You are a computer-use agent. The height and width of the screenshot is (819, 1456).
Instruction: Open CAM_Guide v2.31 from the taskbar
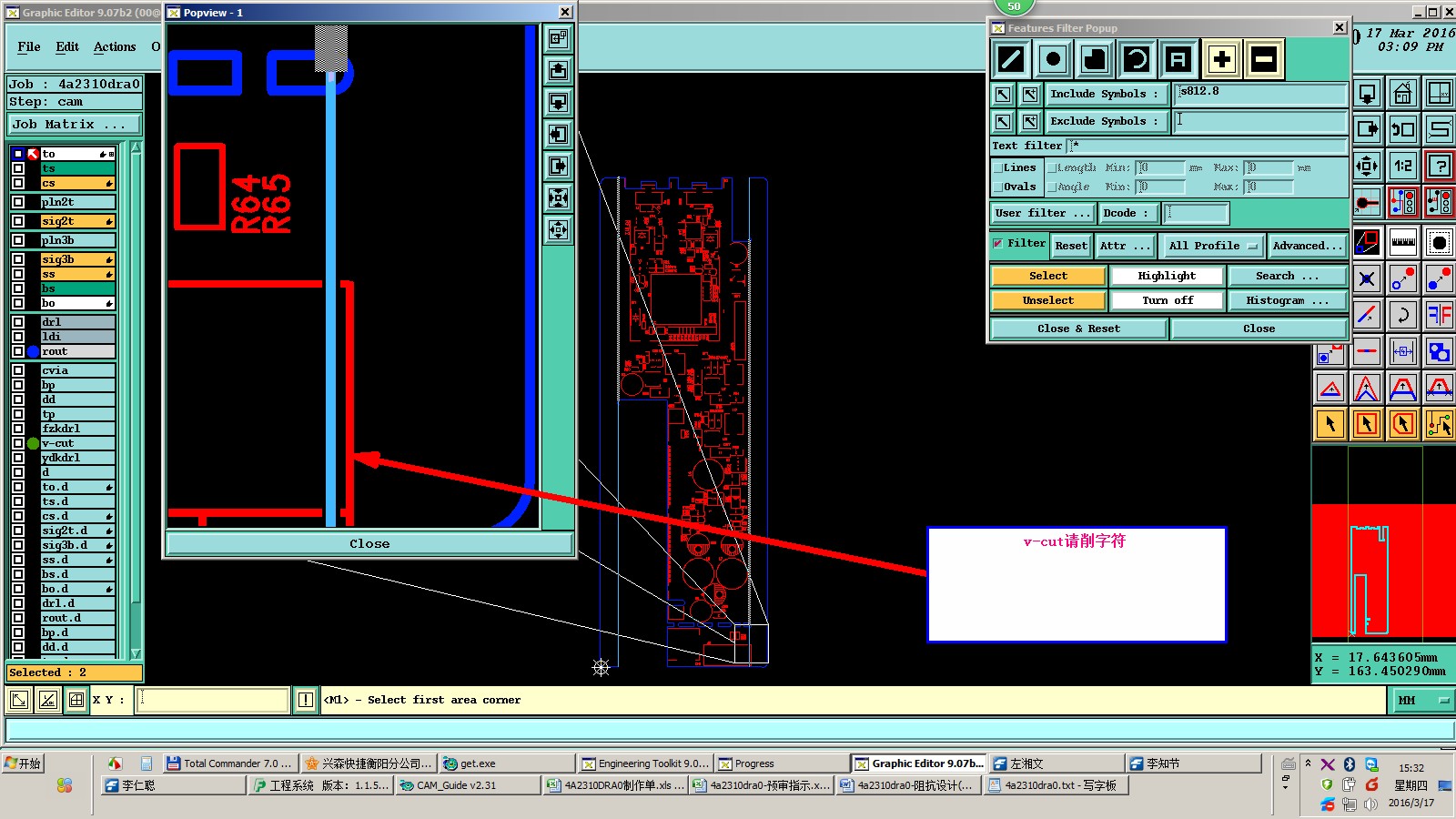coord(468,785)
